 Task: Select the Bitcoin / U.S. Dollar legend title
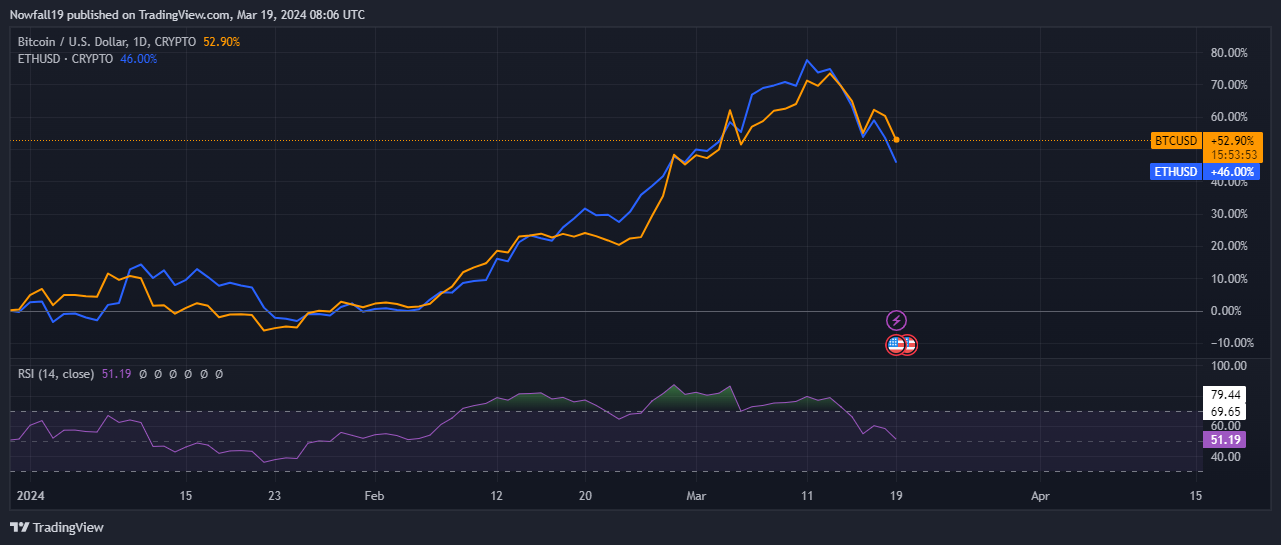tap(109, 42)
